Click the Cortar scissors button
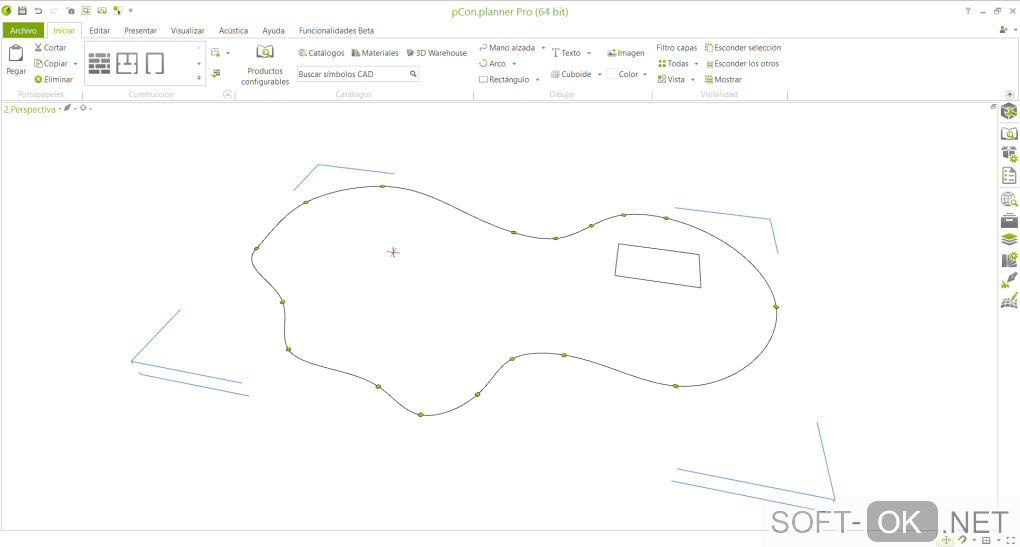 50,47
